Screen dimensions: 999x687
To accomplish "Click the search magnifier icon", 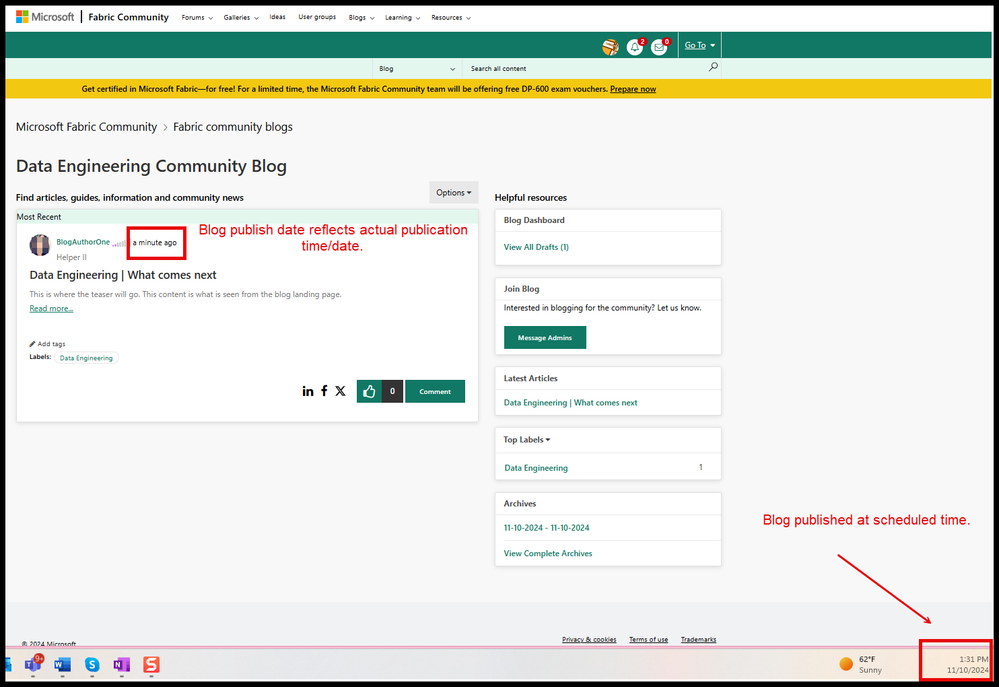I will [713, 67].
